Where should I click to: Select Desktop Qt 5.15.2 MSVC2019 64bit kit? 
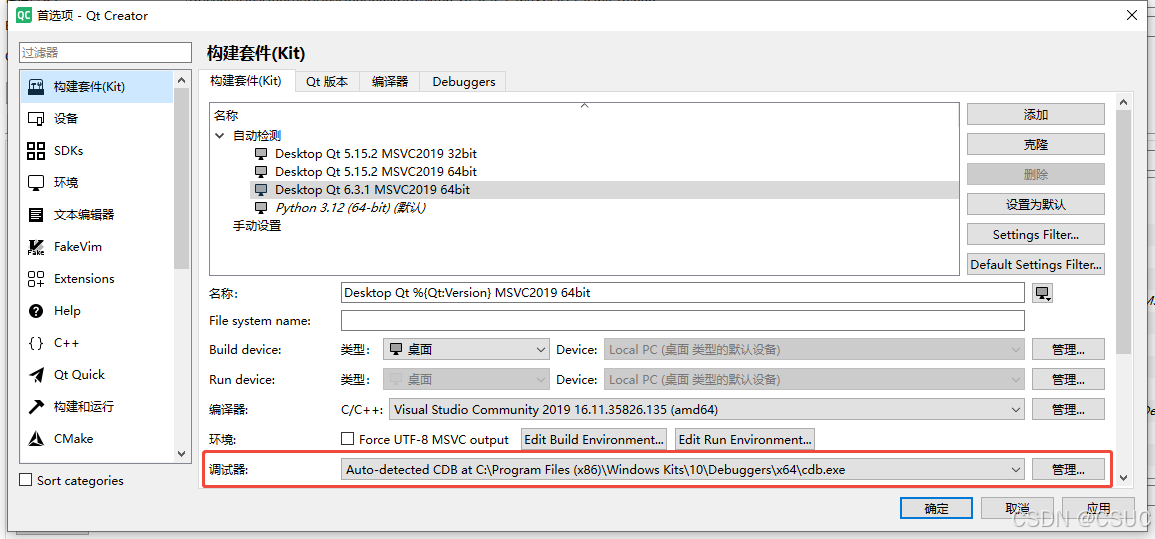376,172
